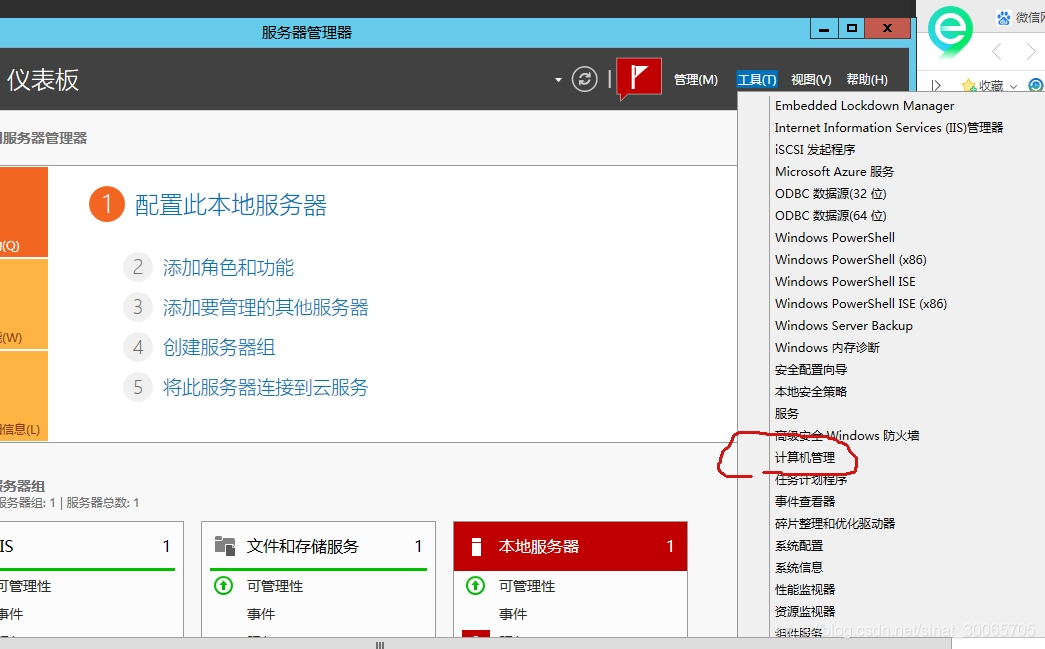Open 资源监视器

(804, 611)
